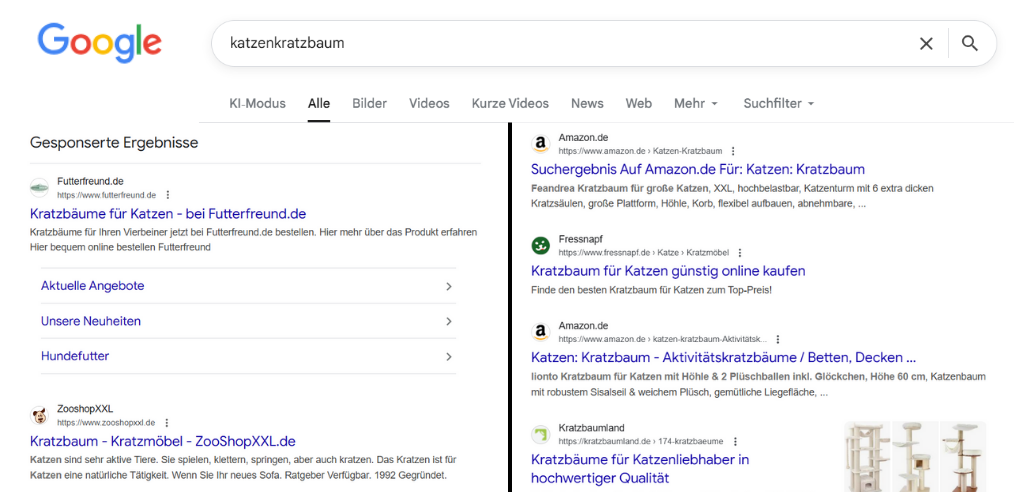This screenshot has width=1024, height=492.
Task: Open three-dot menu beside katzen-kratzbaum-Aktivitätsk... breadcrumb
Action: 778,339
